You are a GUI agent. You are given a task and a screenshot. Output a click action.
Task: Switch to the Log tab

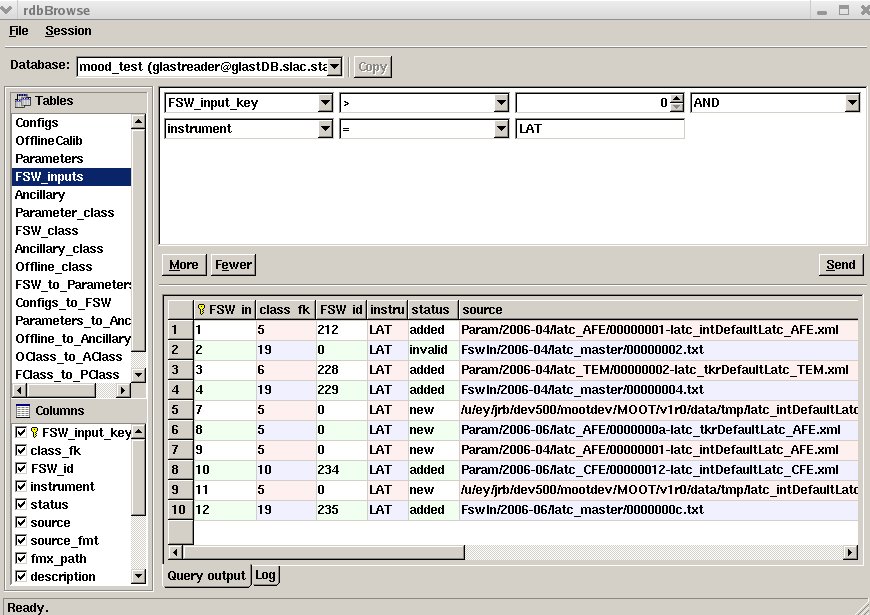point(265,575)
